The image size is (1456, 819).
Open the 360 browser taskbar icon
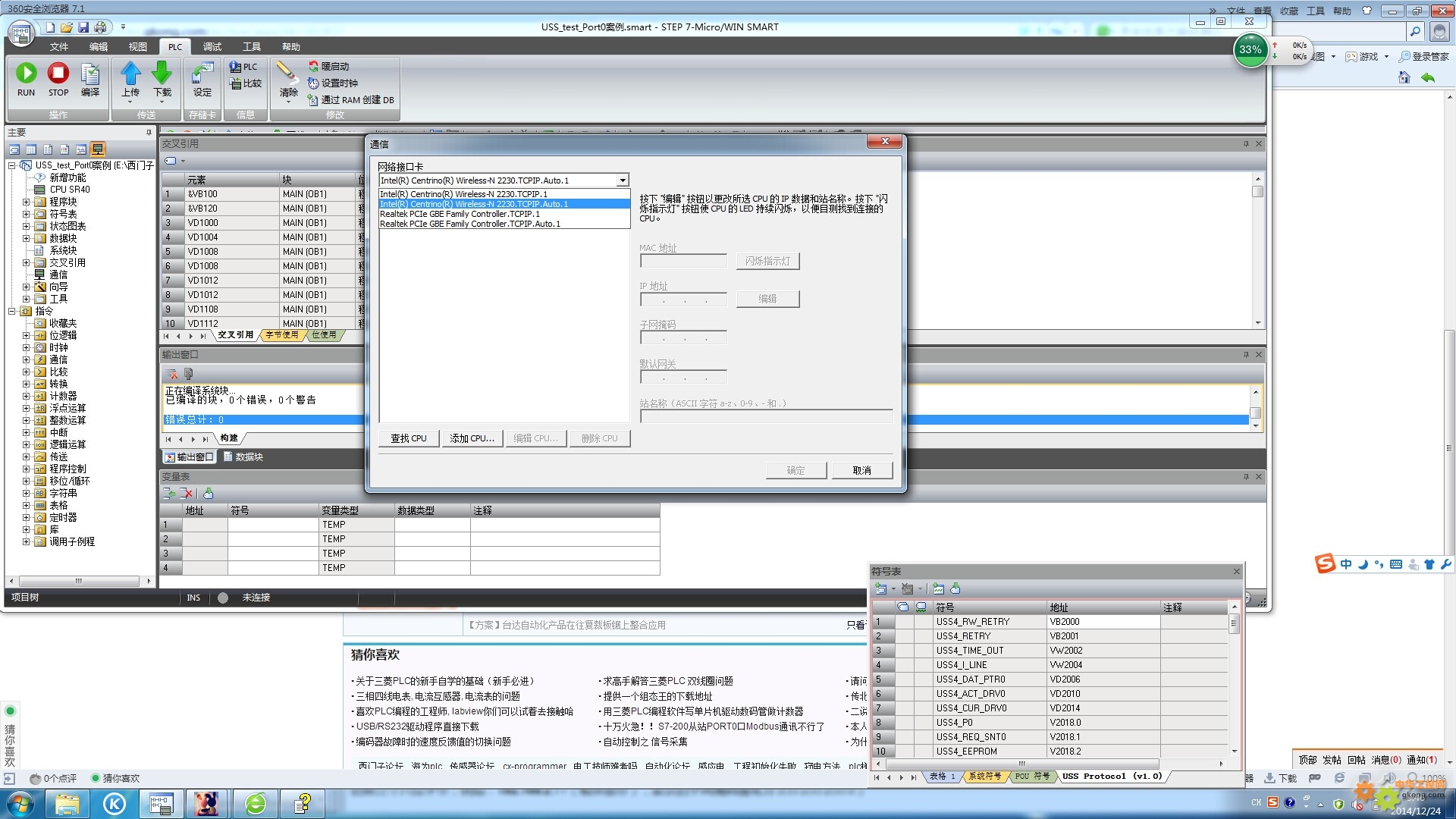(x=256, y=803)
